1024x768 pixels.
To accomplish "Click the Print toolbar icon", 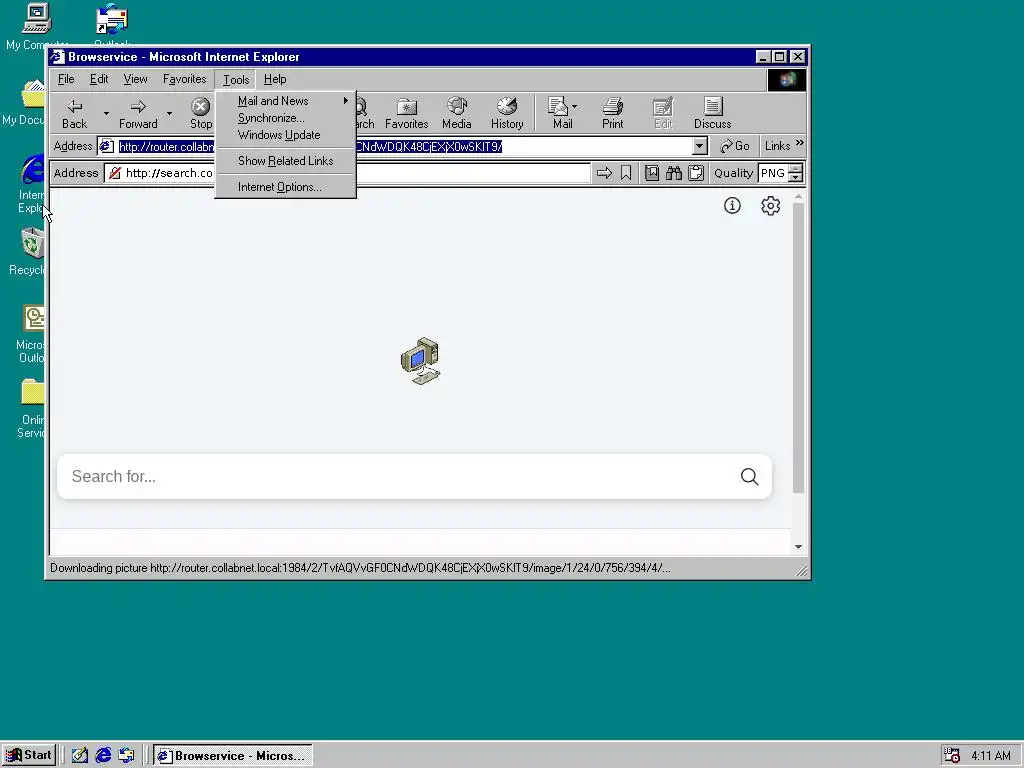I will click(x=613, y=113).
